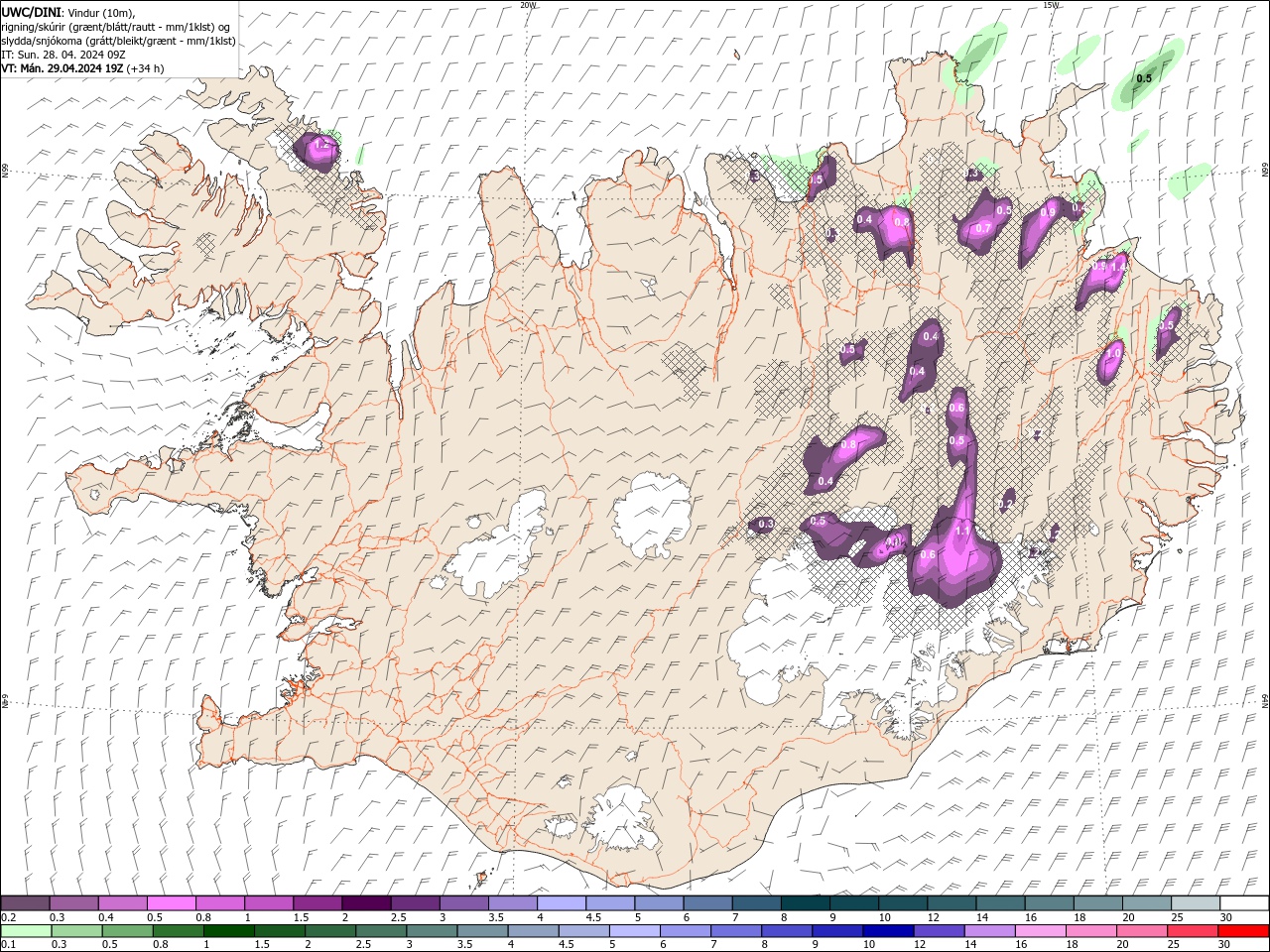The height and width of the screenshot is (952, 1270).
Task: Pick the deep blue 10 swatch in the bottom scale
Action: (889, 931)
